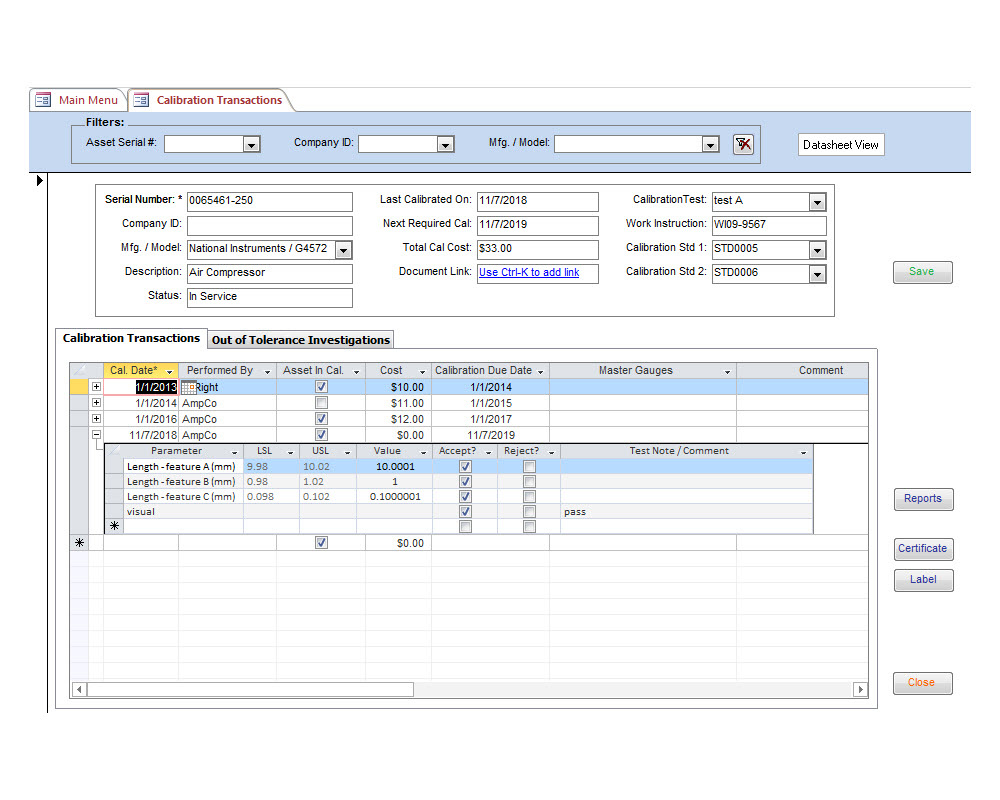
Task: Go to the Main Menu tab
Action: coord(87,100)
